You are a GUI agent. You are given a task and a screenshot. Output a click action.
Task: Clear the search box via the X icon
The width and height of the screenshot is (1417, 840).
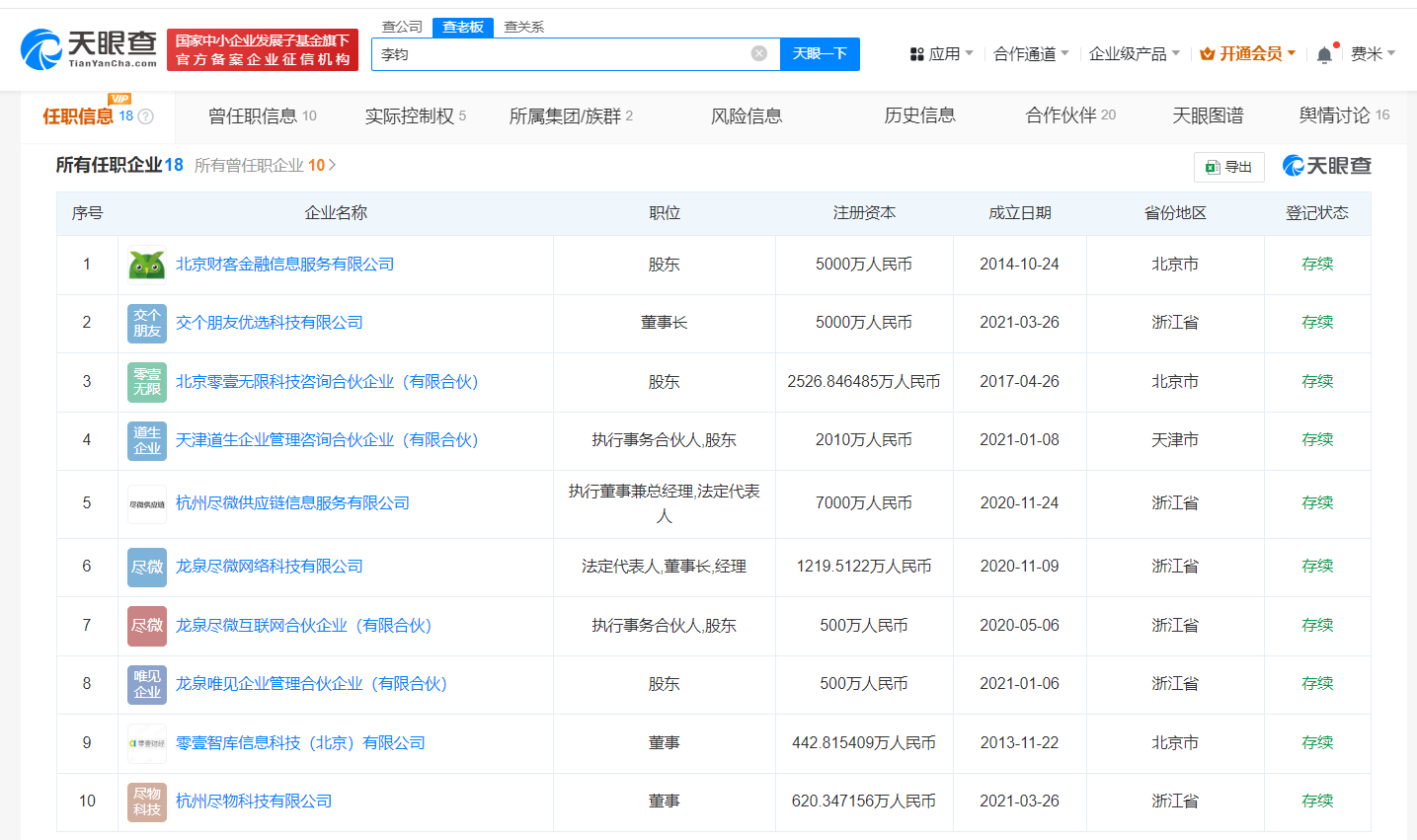[758, 53]
